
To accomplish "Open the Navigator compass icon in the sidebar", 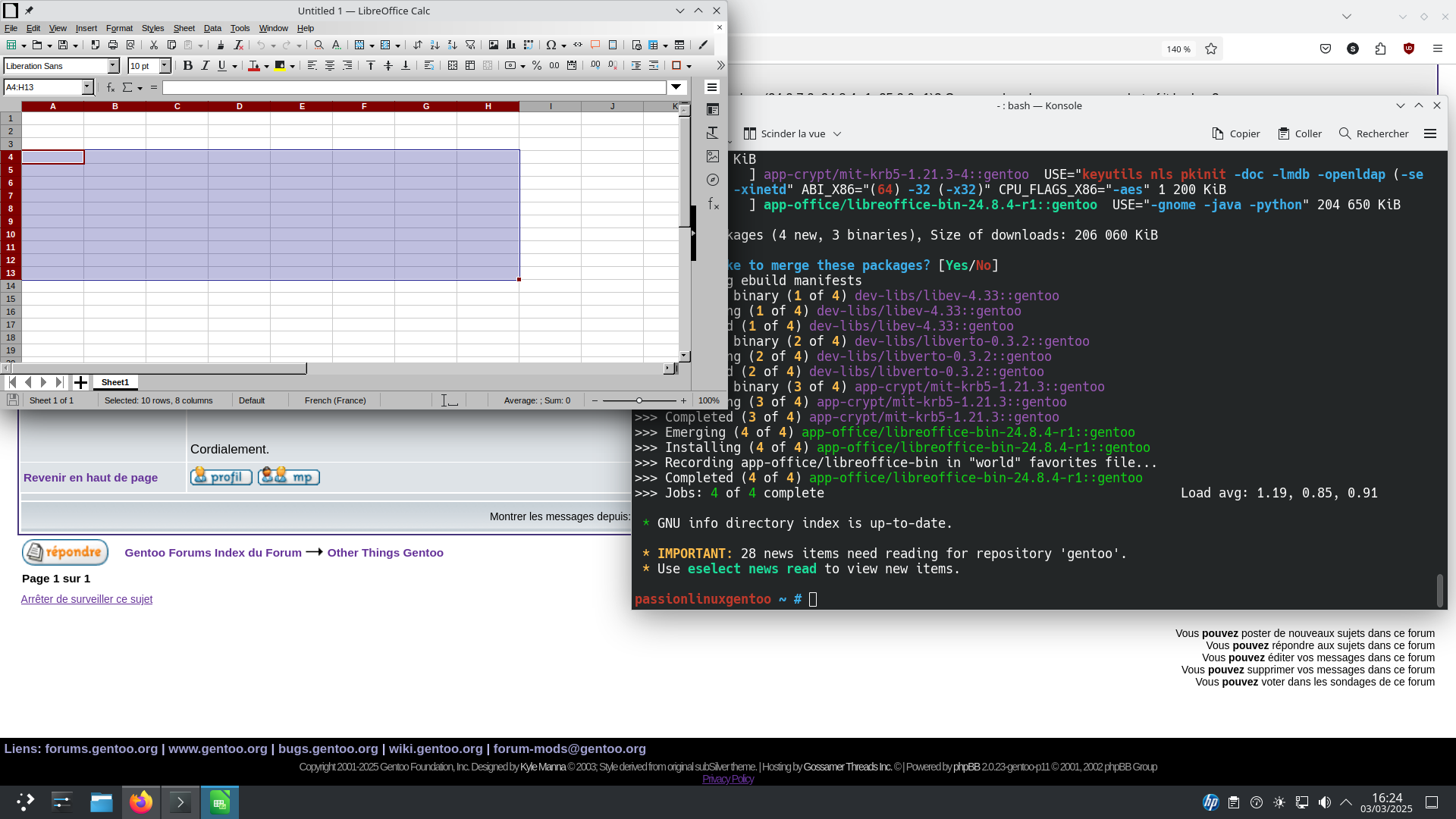I will pos(712,180).
